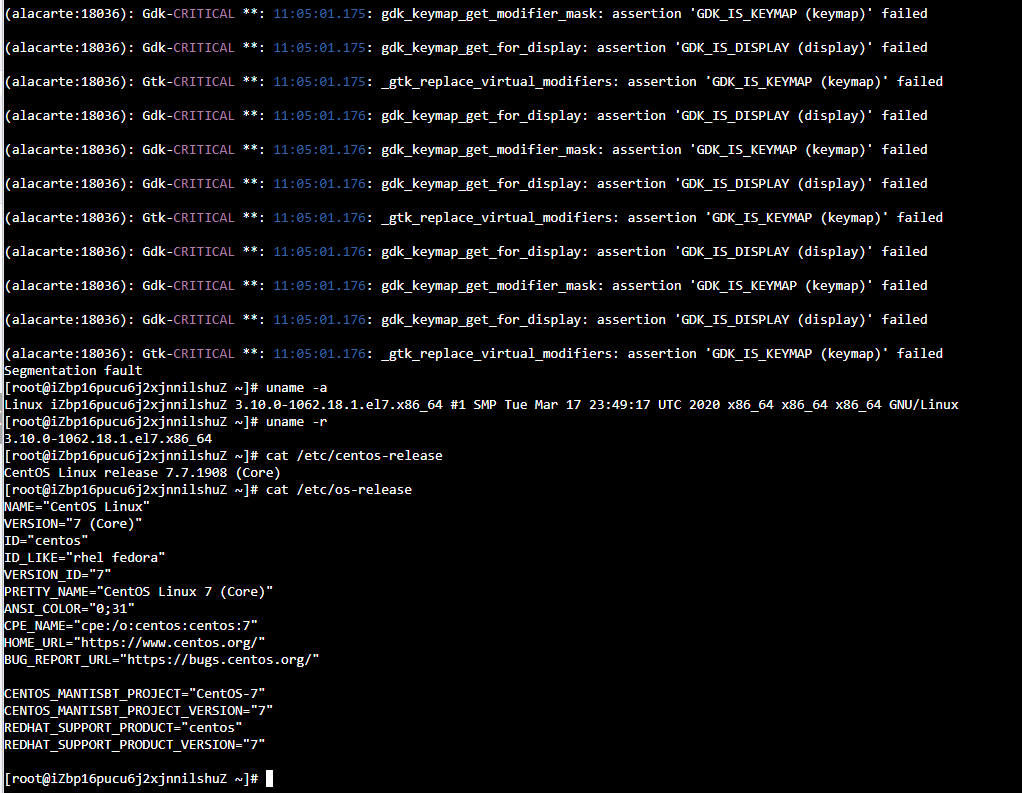Click the block cursor at the last prompt
Viewport: 1022px width, 793px height.
tap(269, 779)
